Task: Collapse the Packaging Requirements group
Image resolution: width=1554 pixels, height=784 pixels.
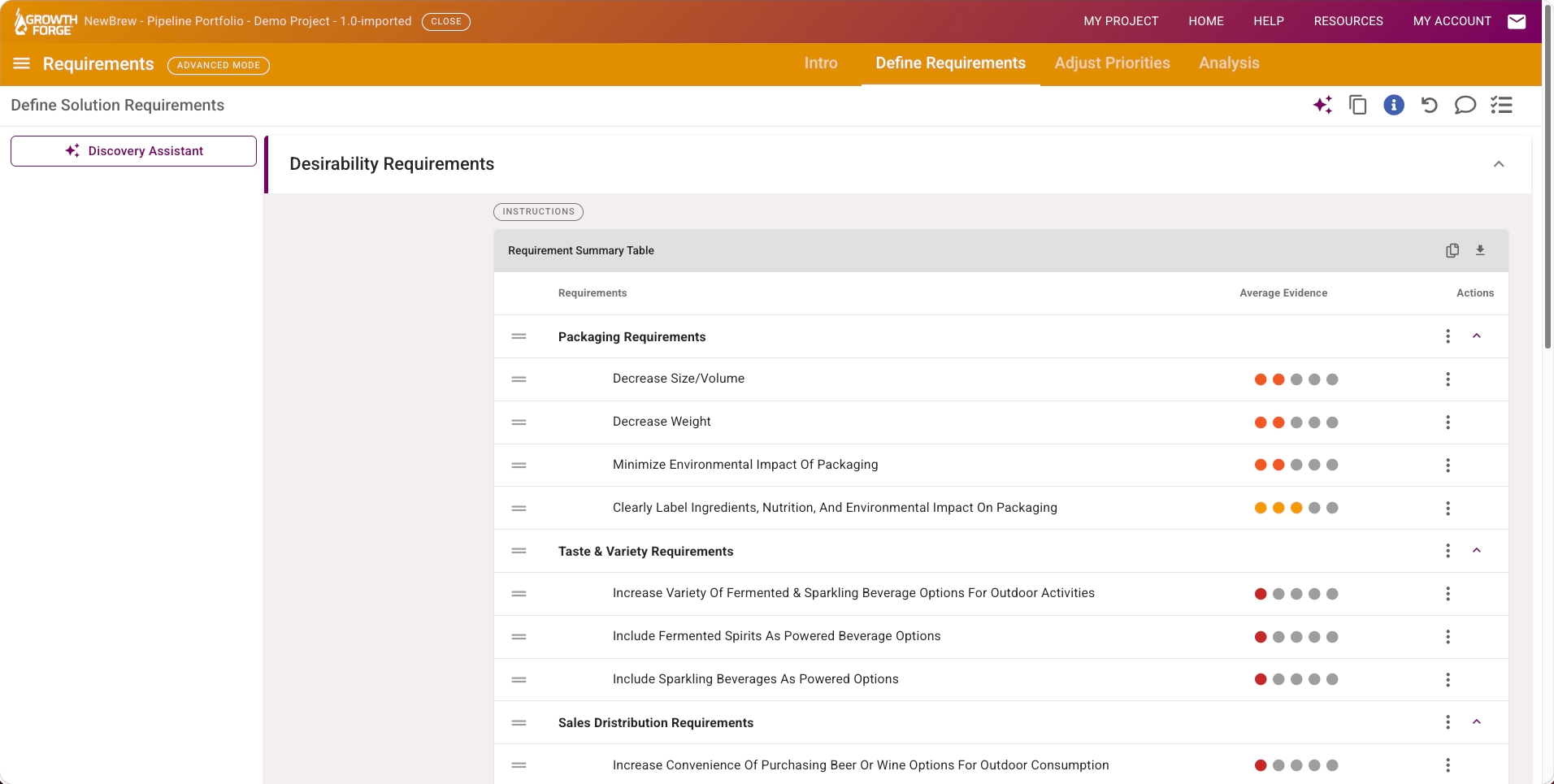Action: [1477, 336]
